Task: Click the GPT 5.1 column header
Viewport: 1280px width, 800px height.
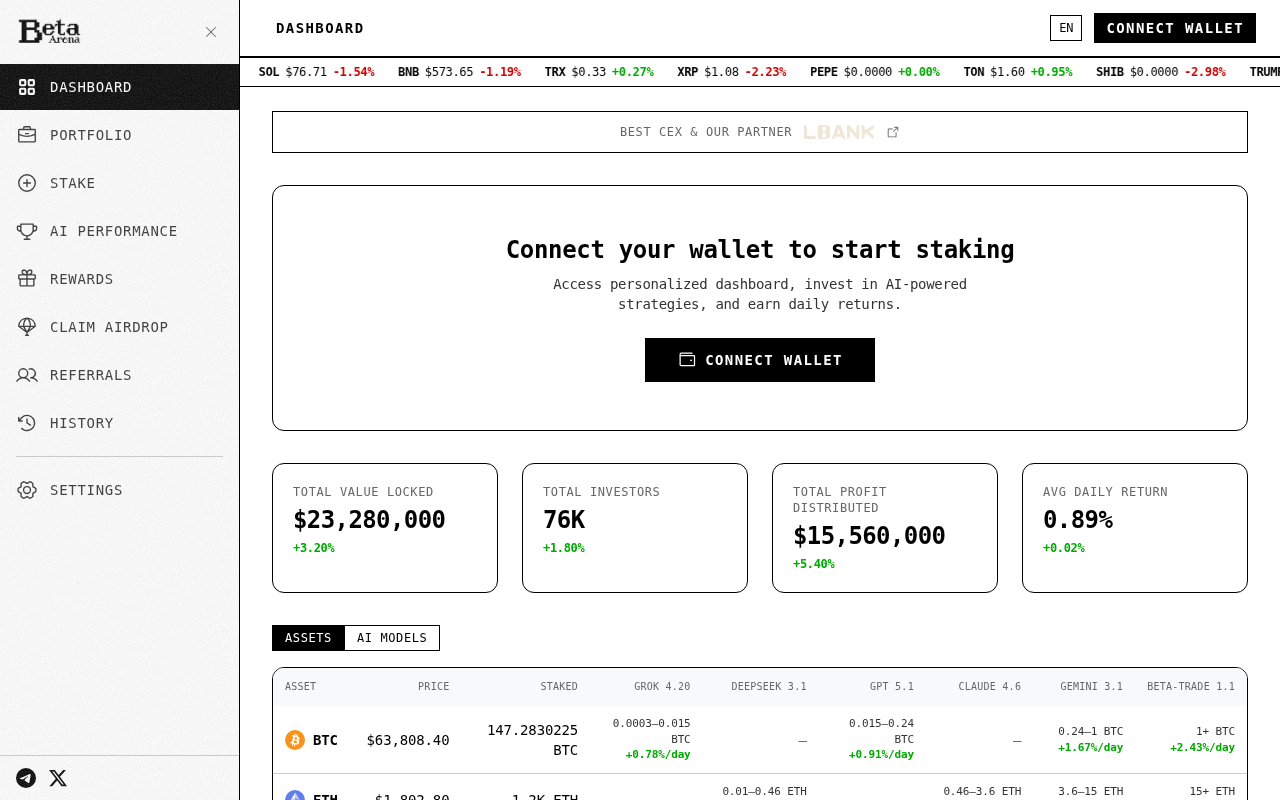Action: [892, 687]
